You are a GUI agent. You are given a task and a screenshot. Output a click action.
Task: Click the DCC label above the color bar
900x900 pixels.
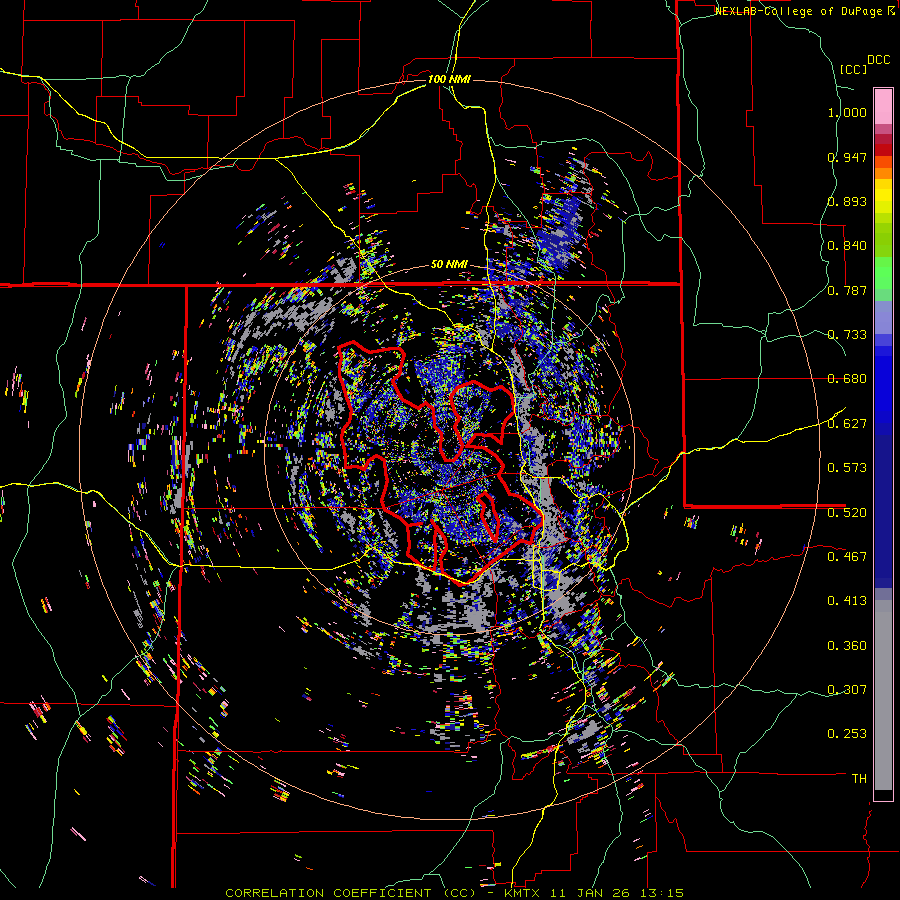click(x=879, y=60)
